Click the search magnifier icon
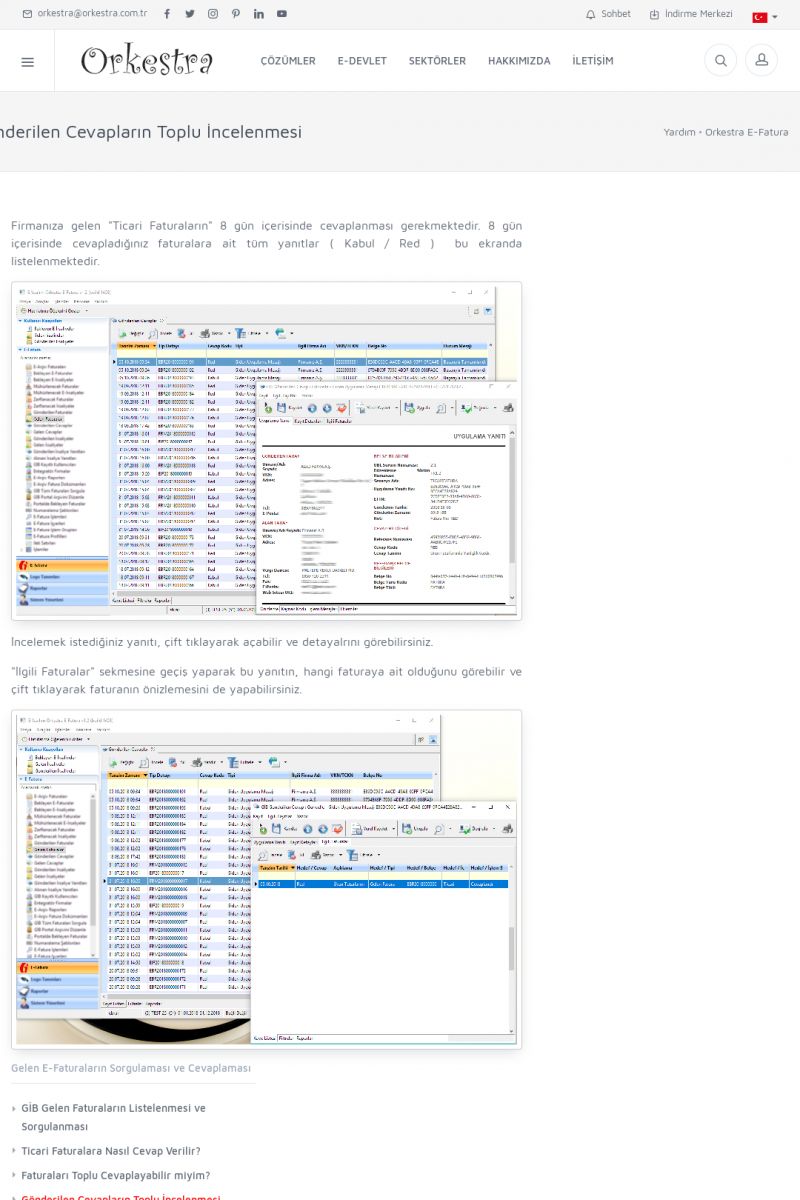 (x=720, y=61)
